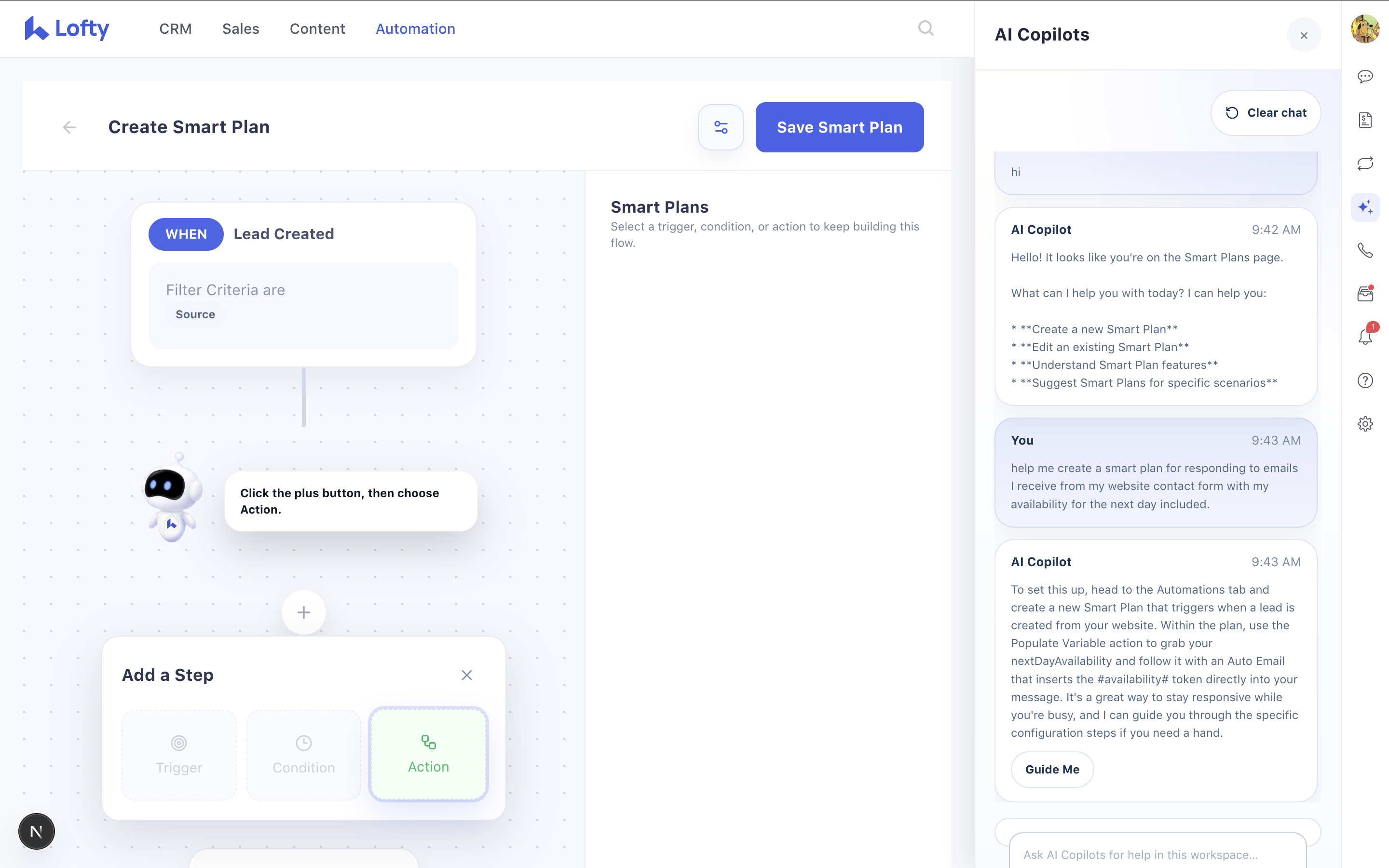The image size is (1389, 868).
Task: Click the plus button to add step
Action: click(304, 612)
